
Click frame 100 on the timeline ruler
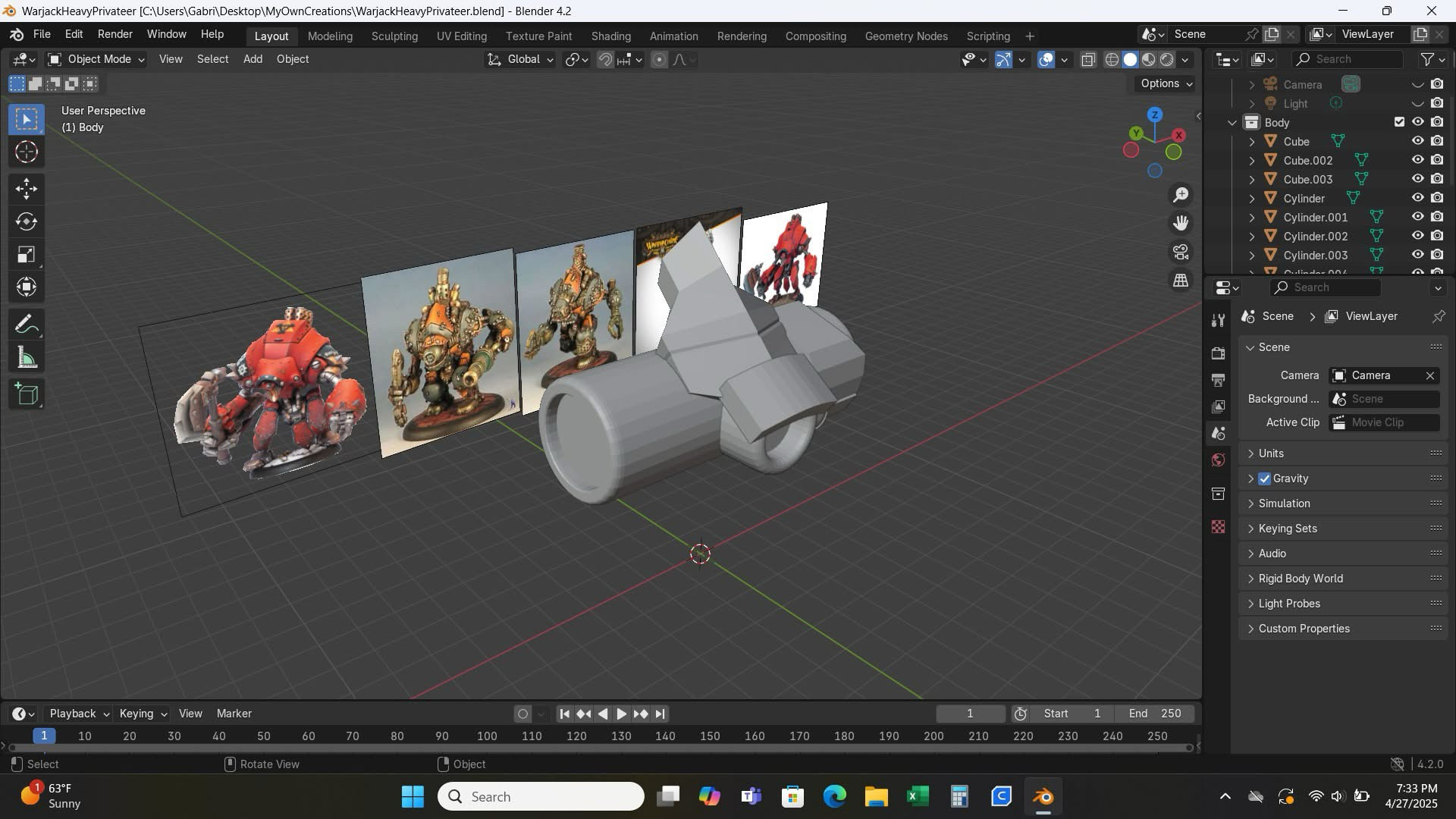click(487, 736)
